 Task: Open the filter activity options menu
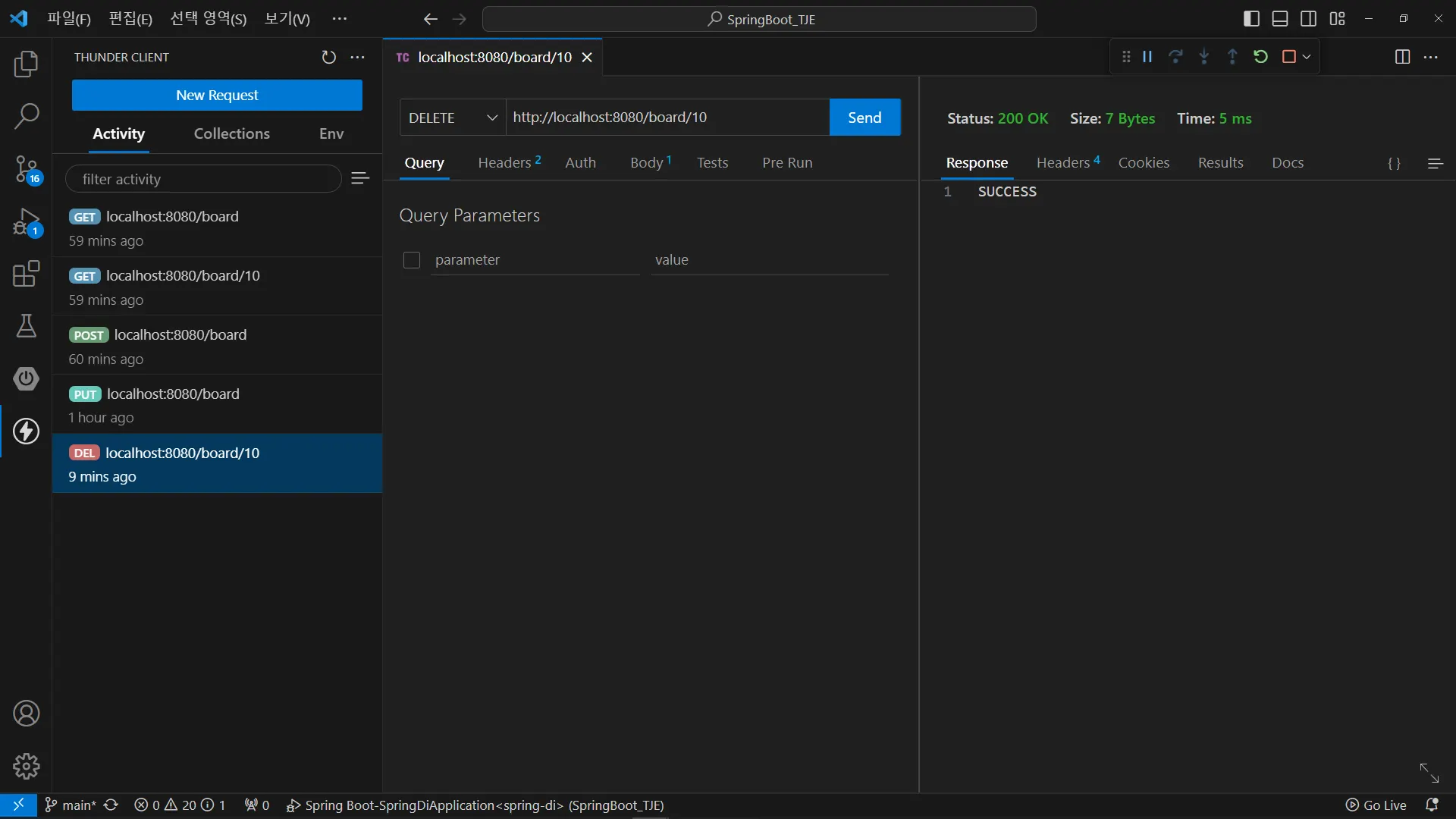tap(360, 178)
